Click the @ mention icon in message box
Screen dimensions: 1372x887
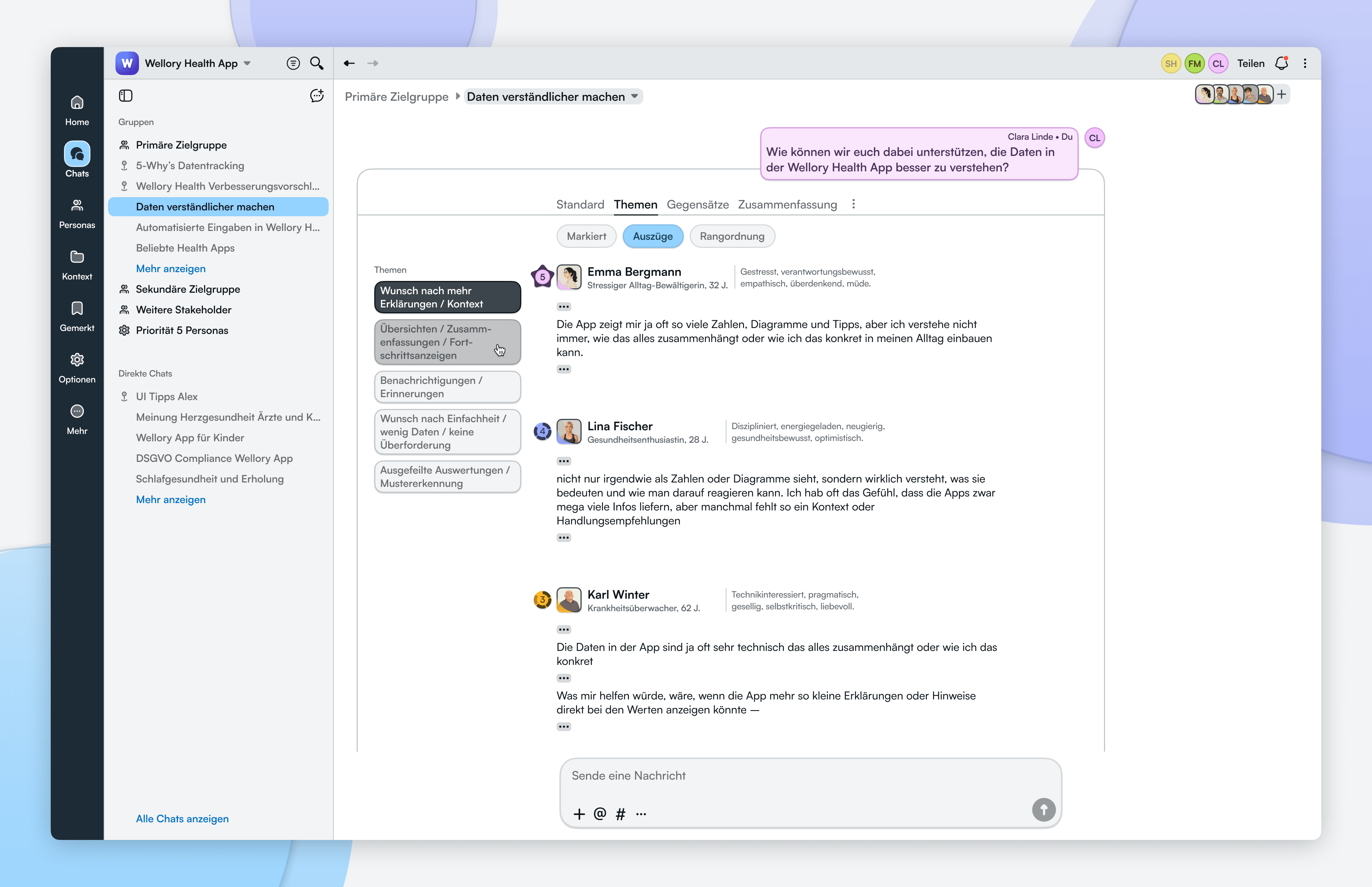pos(599,813)
